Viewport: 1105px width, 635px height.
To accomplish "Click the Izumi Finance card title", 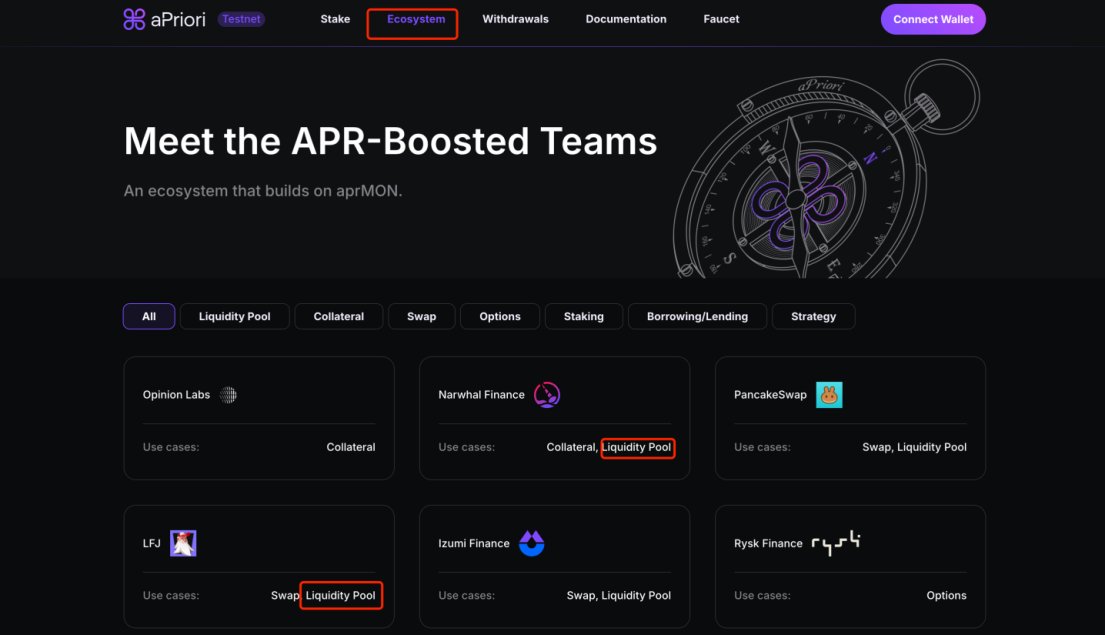I will 474,543.
